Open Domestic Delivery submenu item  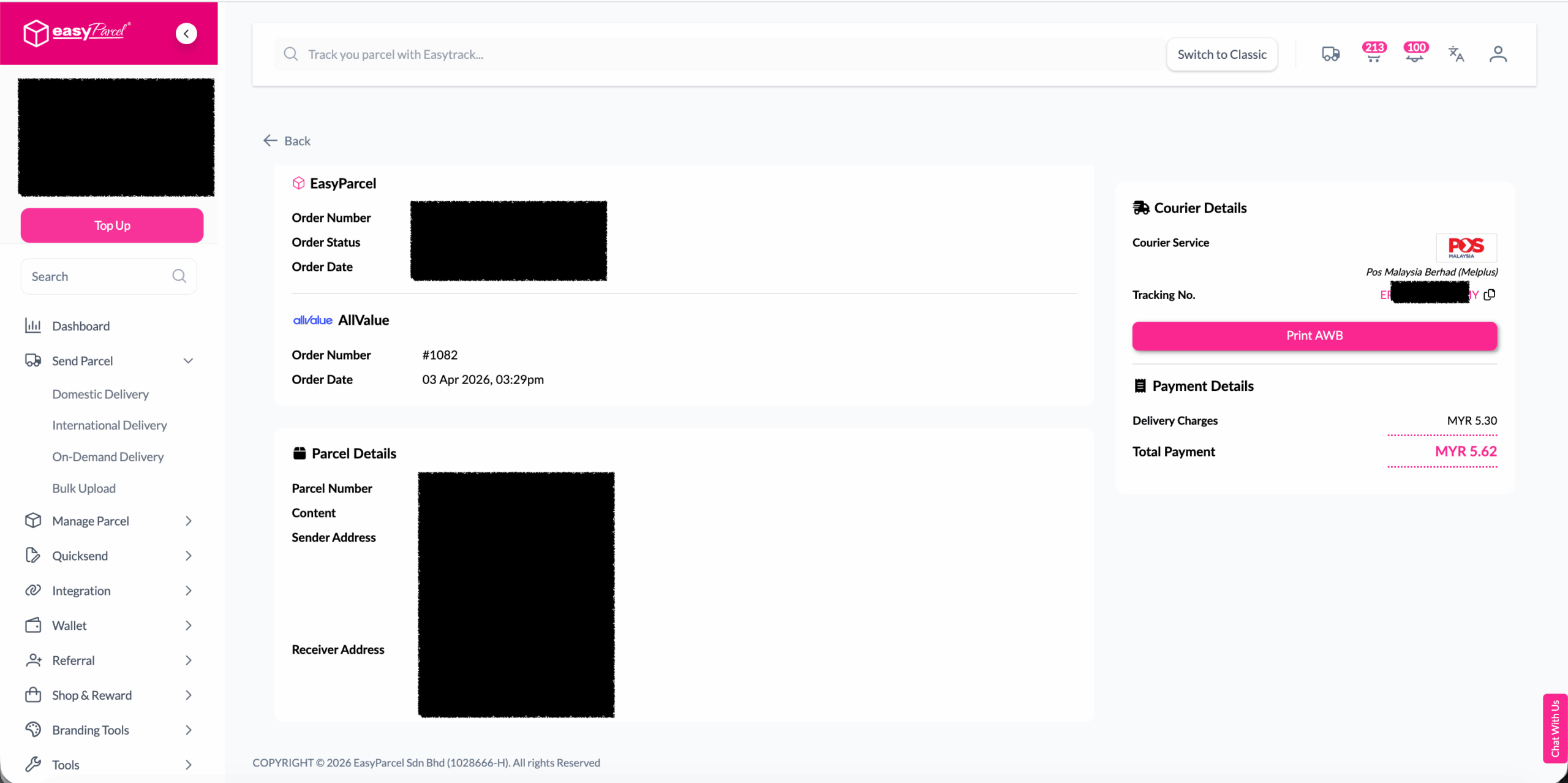pyautogui.click(x=100, y=394)
